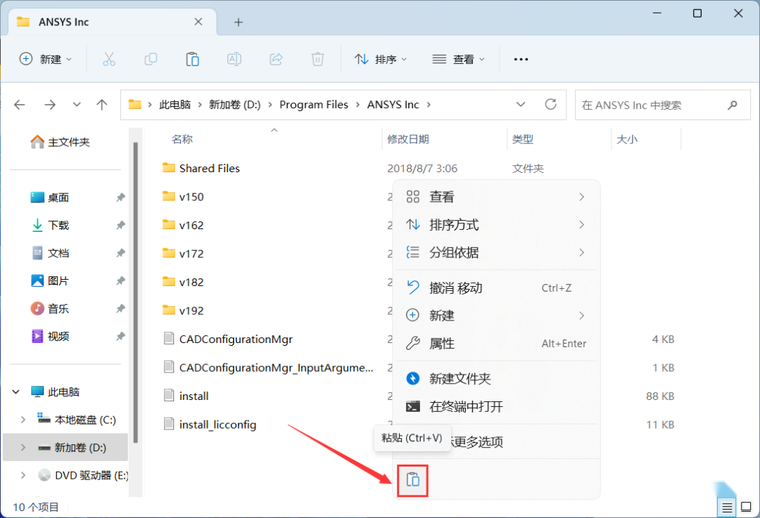760x518 pixels.
Task: Open 视频 in the sidebar
Action: click(50, 336)
